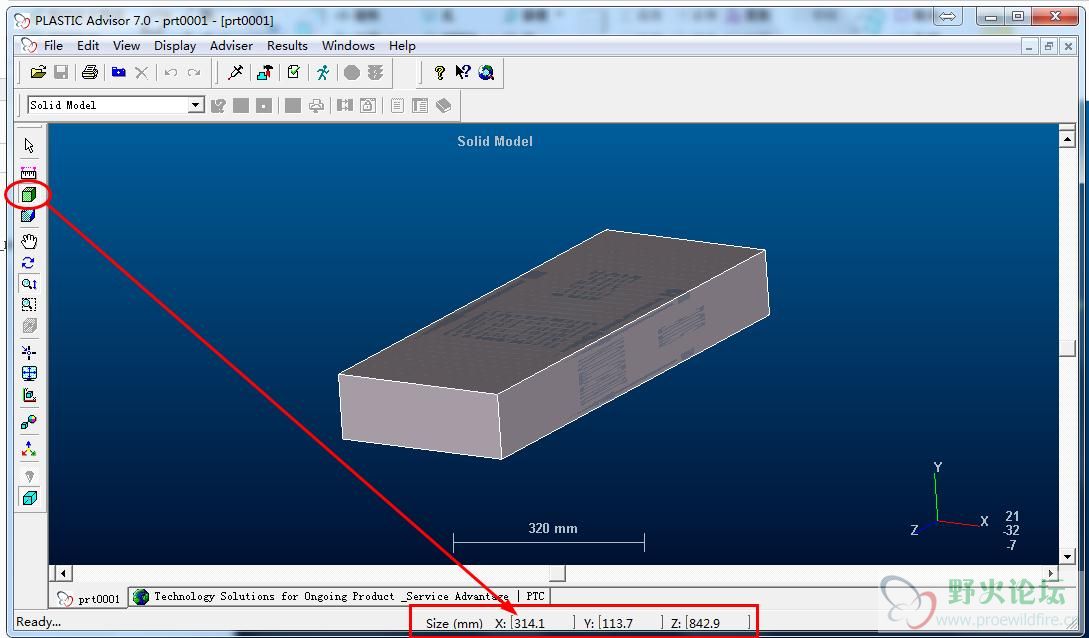The image size is (1089, 638).
Task: Switch to Technology Solutions PTC tab
Action: coord(340,596)
